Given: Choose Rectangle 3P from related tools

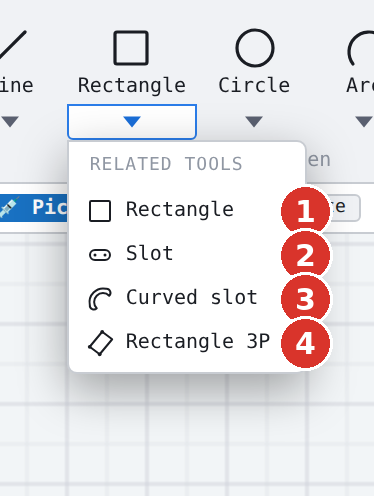Looking at the screenshot, I should click(187, 342).
